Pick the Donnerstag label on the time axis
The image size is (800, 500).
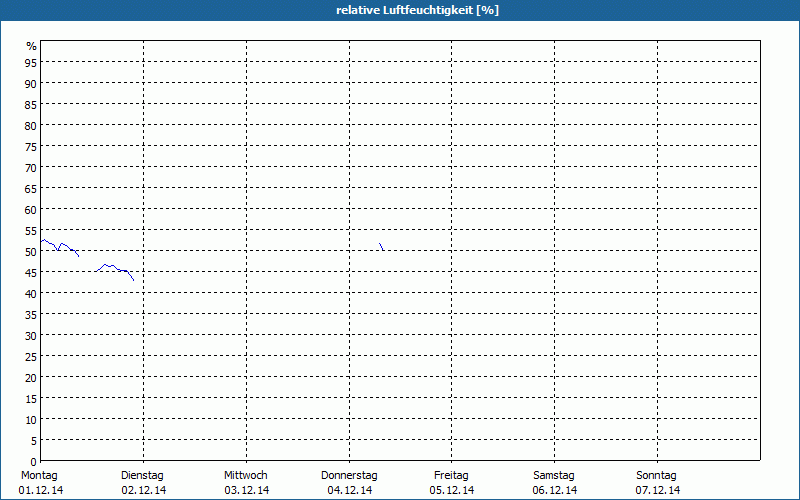tap(349, 475)
